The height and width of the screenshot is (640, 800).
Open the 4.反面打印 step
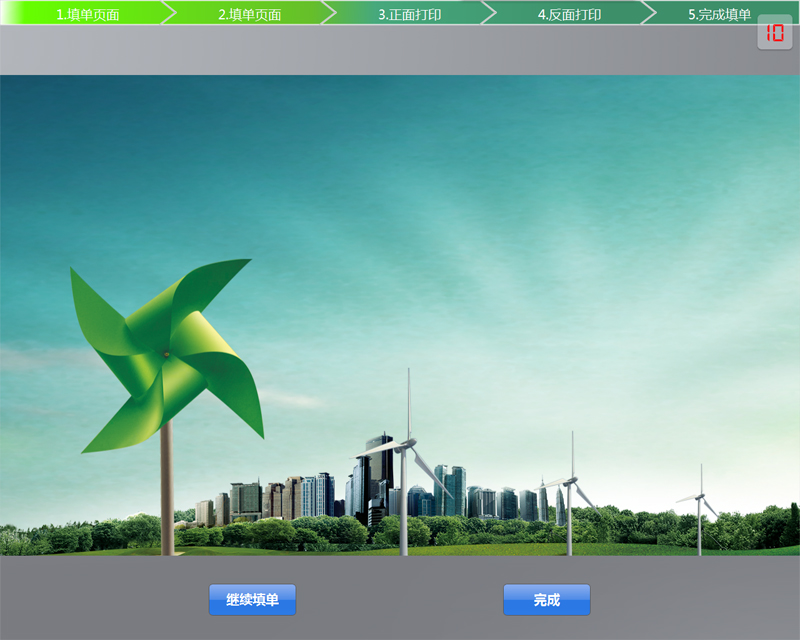pos(569,14)
